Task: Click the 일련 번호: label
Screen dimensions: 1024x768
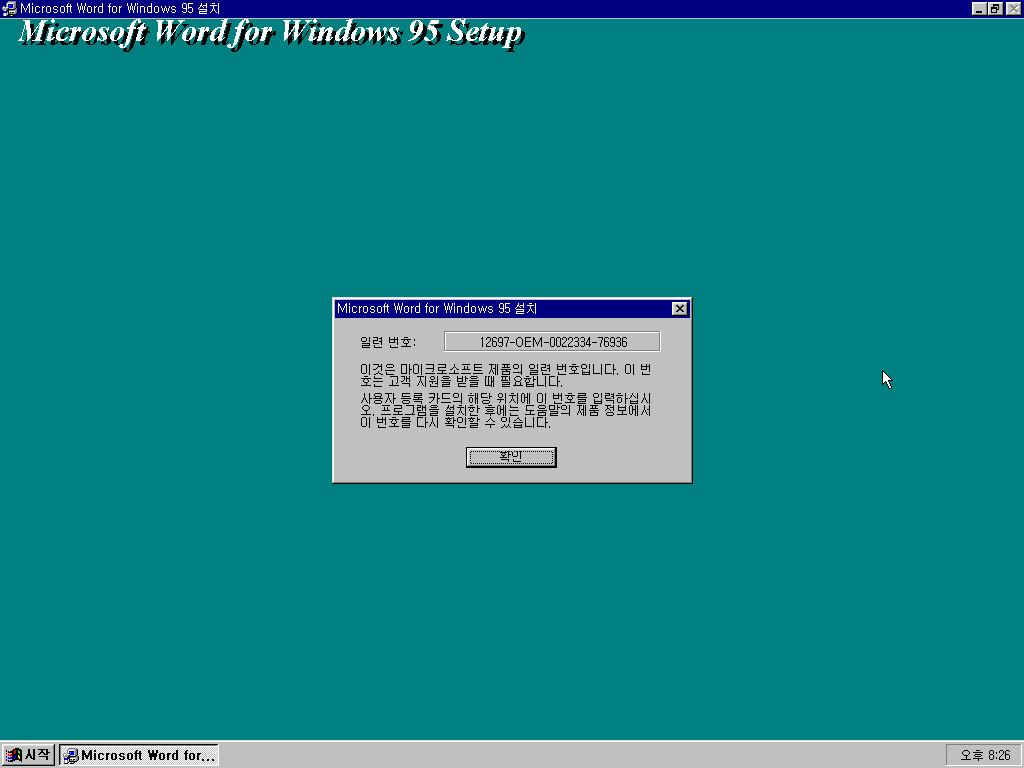Action: click(x=388, y=342)
